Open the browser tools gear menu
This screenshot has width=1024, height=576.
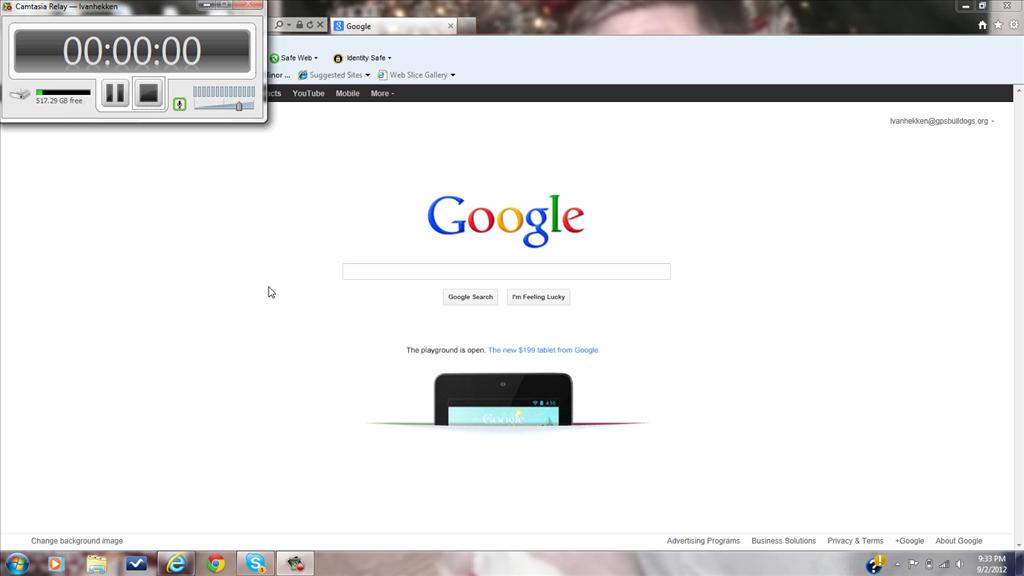click(1014, 25)
